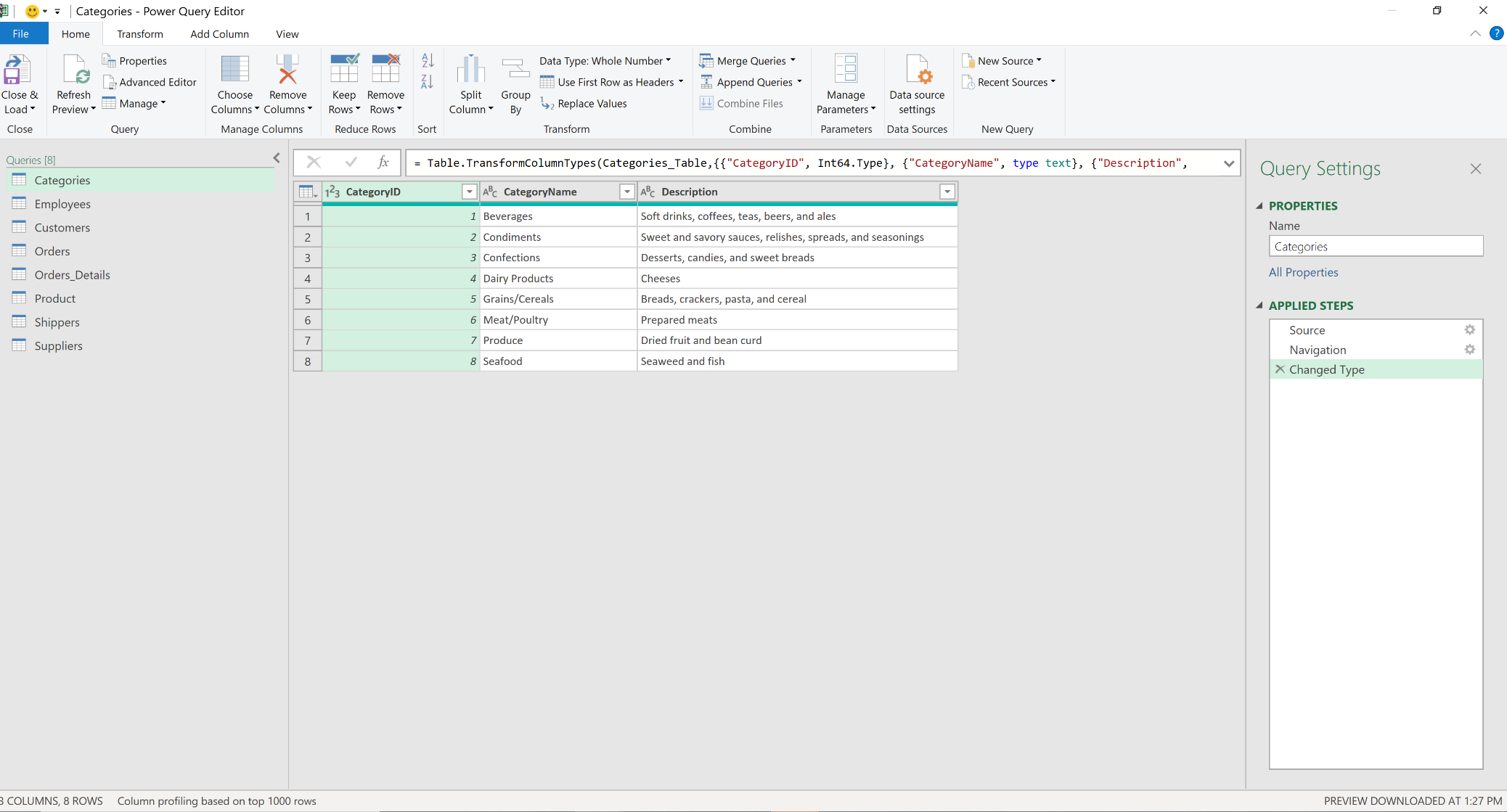This screenshot has height=812, width=1507.
Task: Select the Product query
Action: (142, 298)
